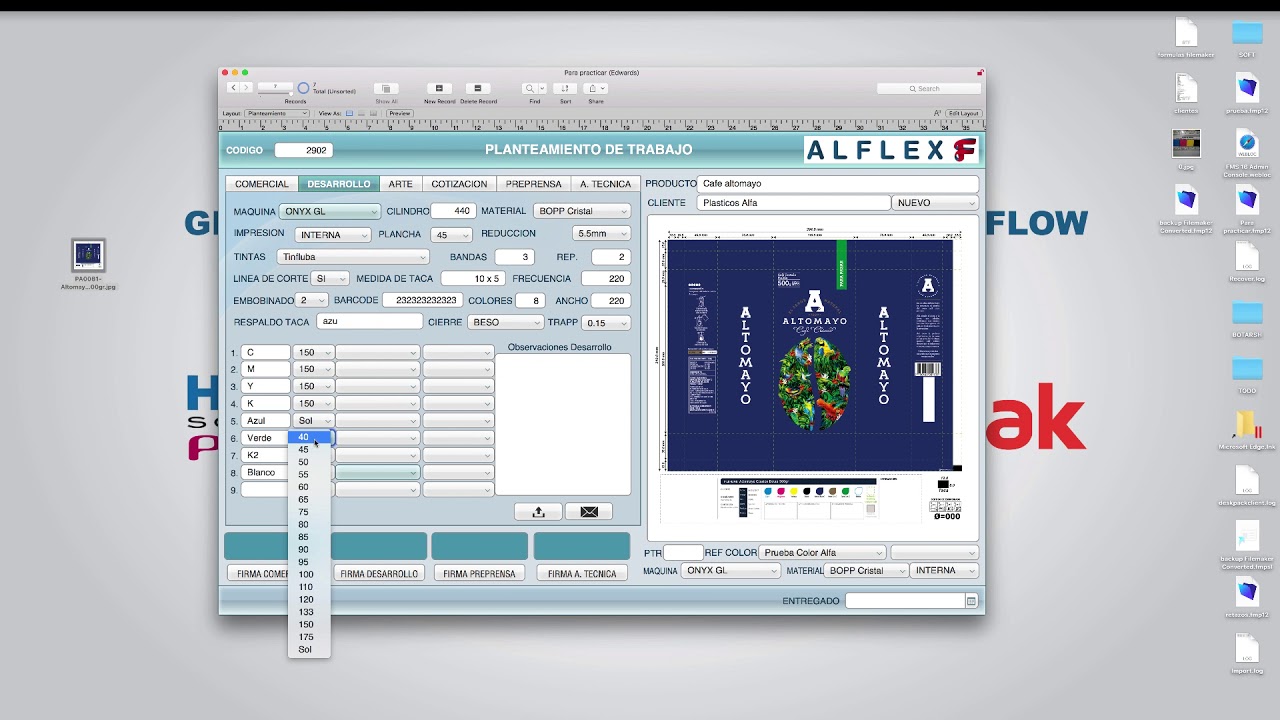1280x720 pixels.
Task: Click the FIRMA PREPRENSA button
Action: tap(479, 574)
